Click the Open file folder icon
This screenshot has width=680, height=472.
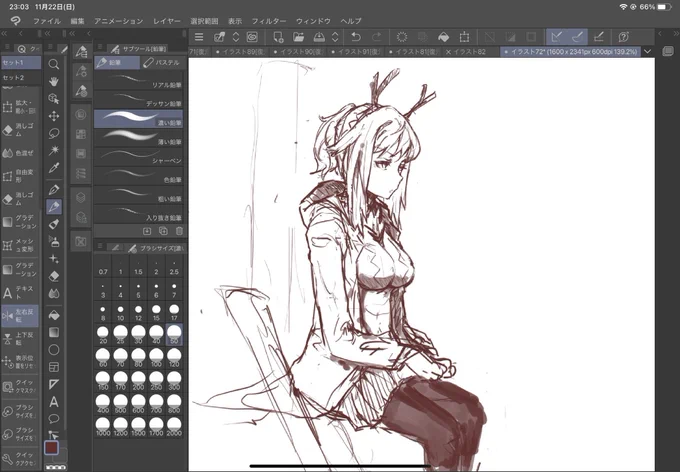tap(298, 37)
